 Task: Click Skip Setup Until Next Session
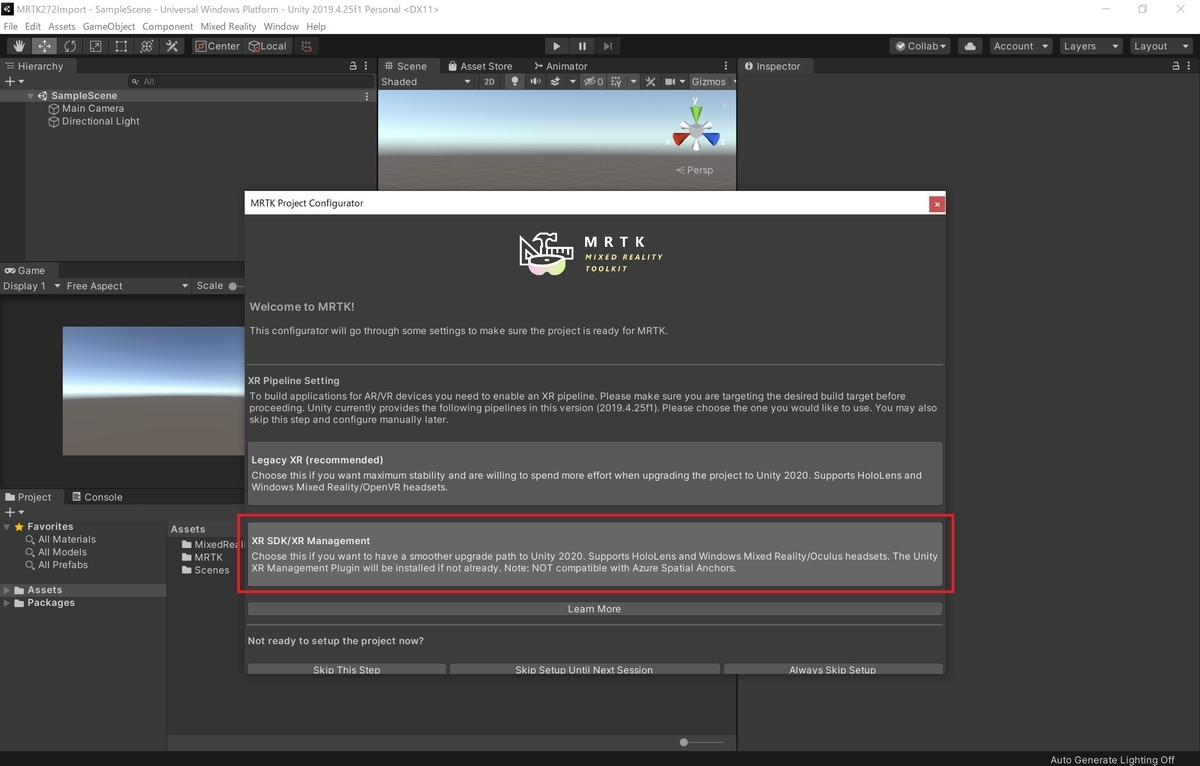[x=584, y=669]
